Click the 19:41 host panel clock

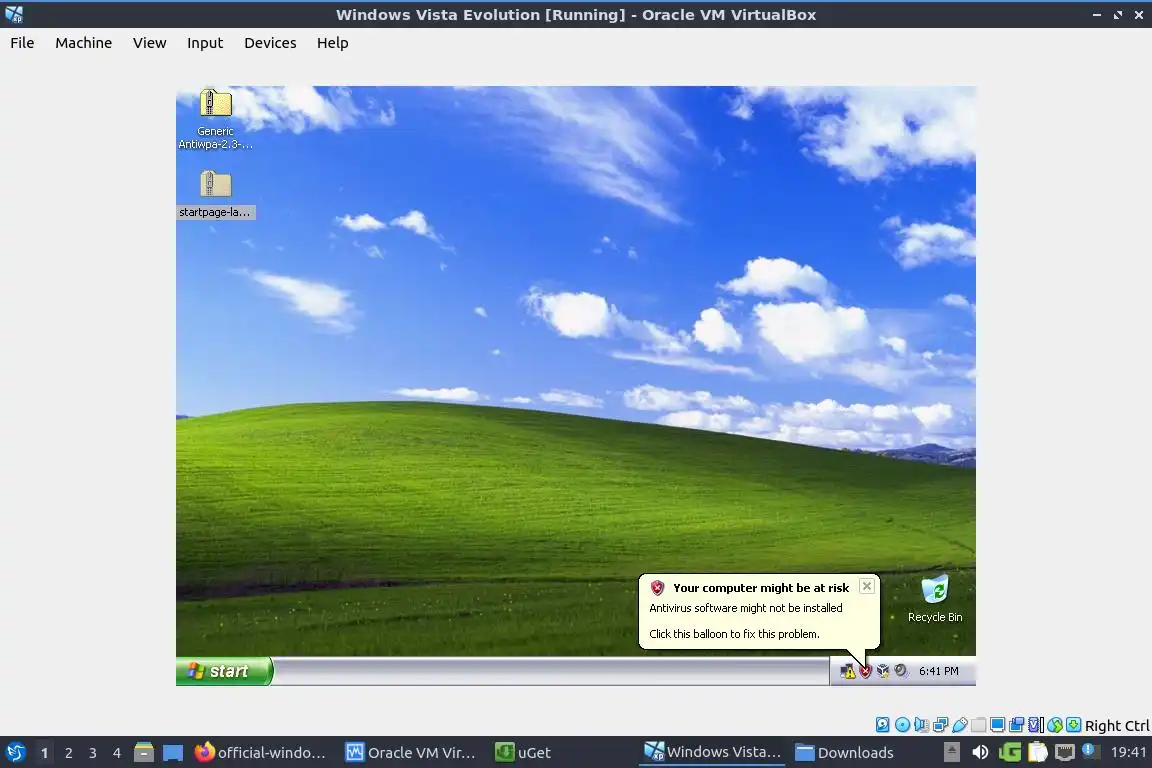(1128, 752)
